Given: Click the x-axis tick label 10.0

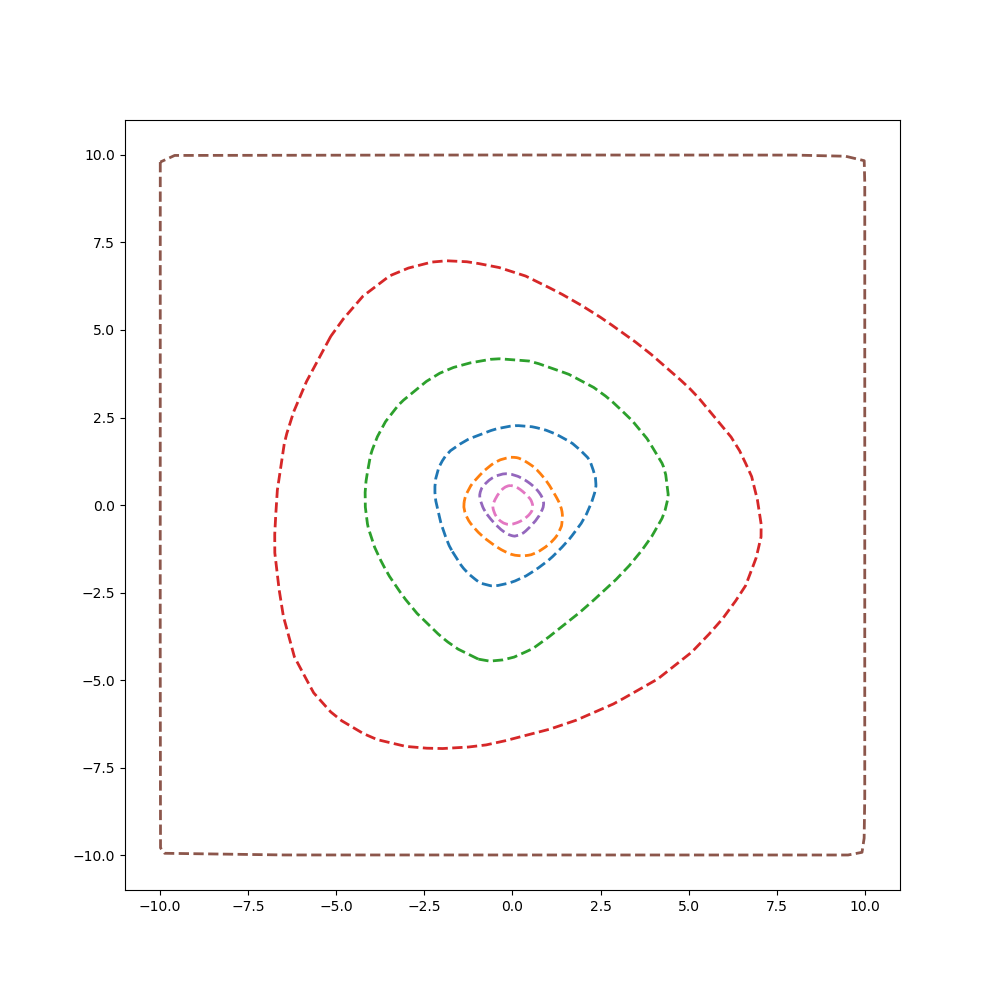Looking at the screenshot, I should coord(865,906).
